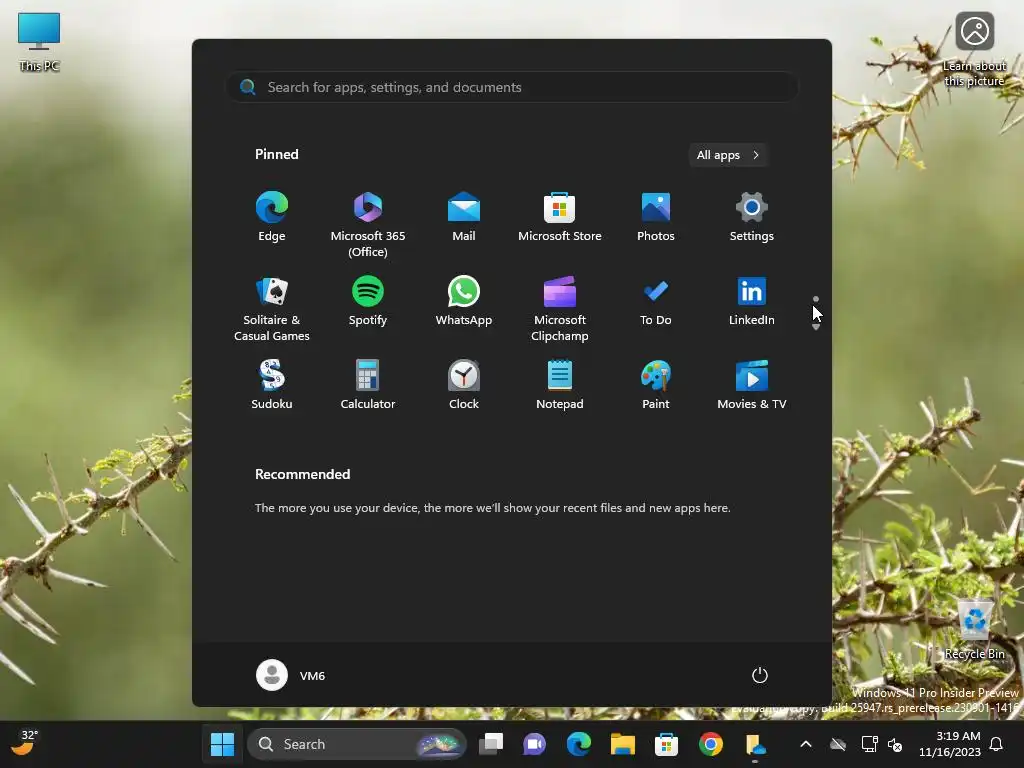The height and width of the screenshot is (768, 1024).
Task: Launch WhatsApp
Action: [464, 301]
